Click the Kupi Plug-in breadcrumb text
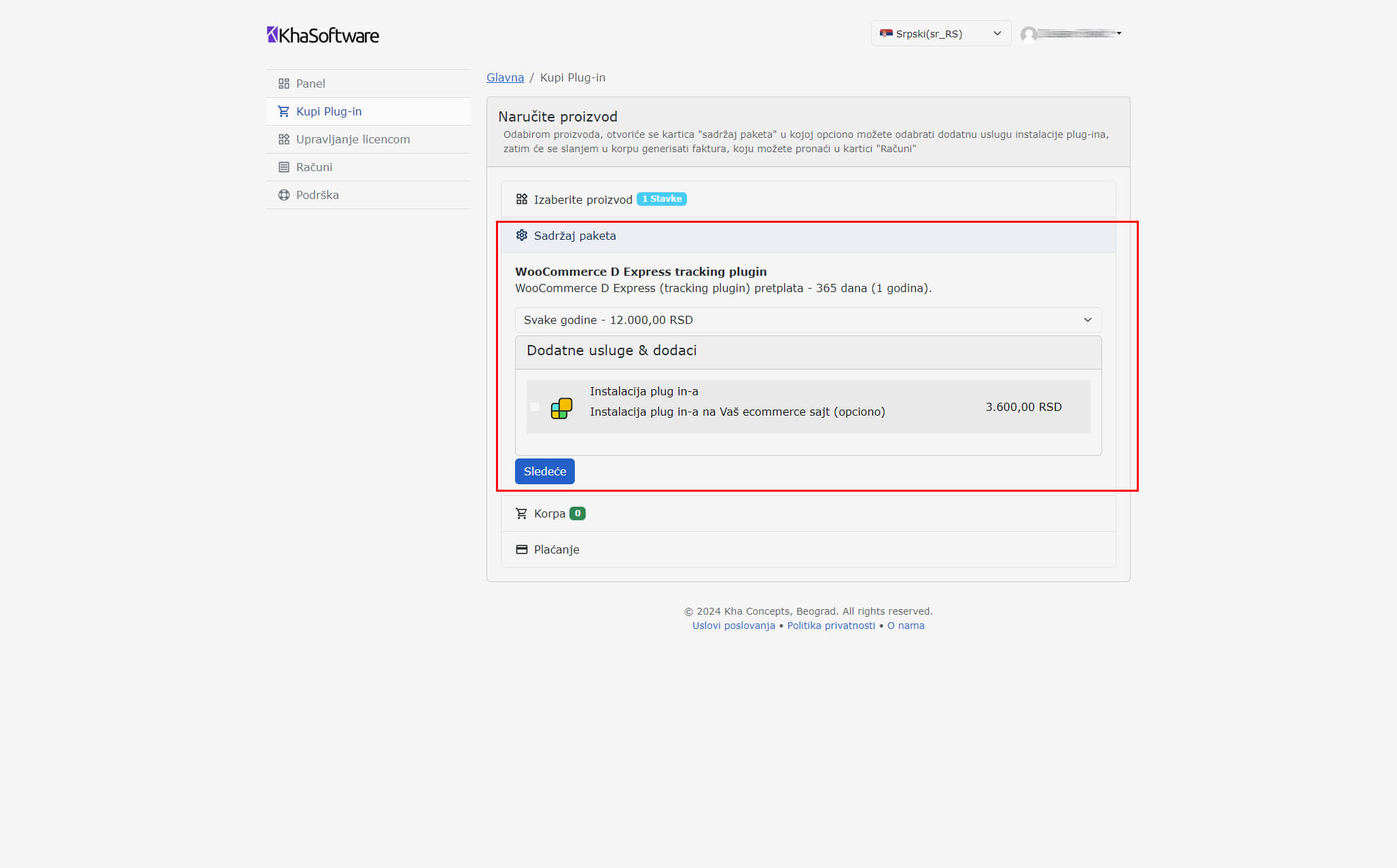This screenshot has width=1397, height=868. point(572,77)
